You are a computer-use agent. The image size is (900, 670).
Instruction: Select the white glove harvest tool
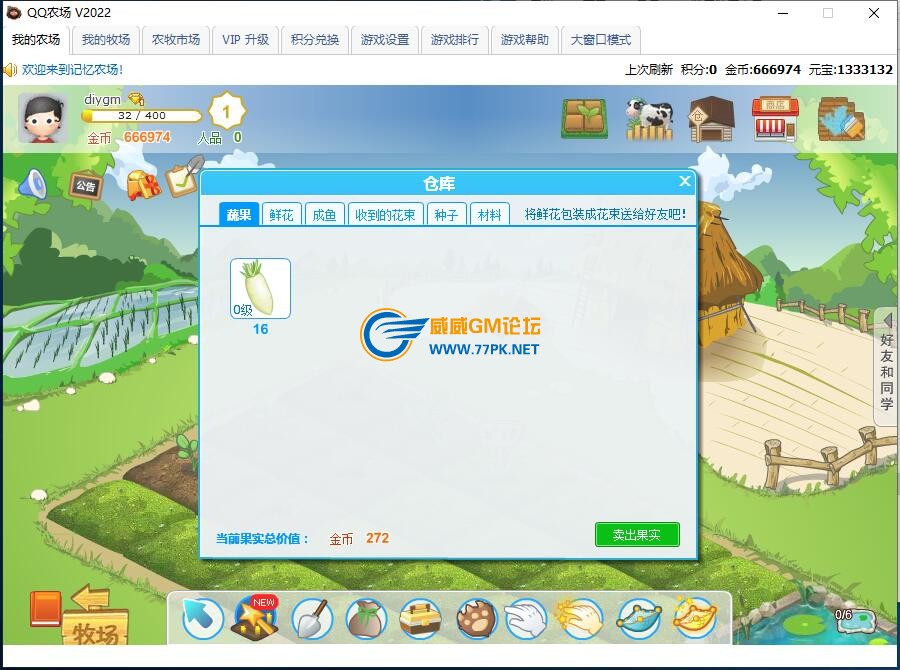point(526,618)
